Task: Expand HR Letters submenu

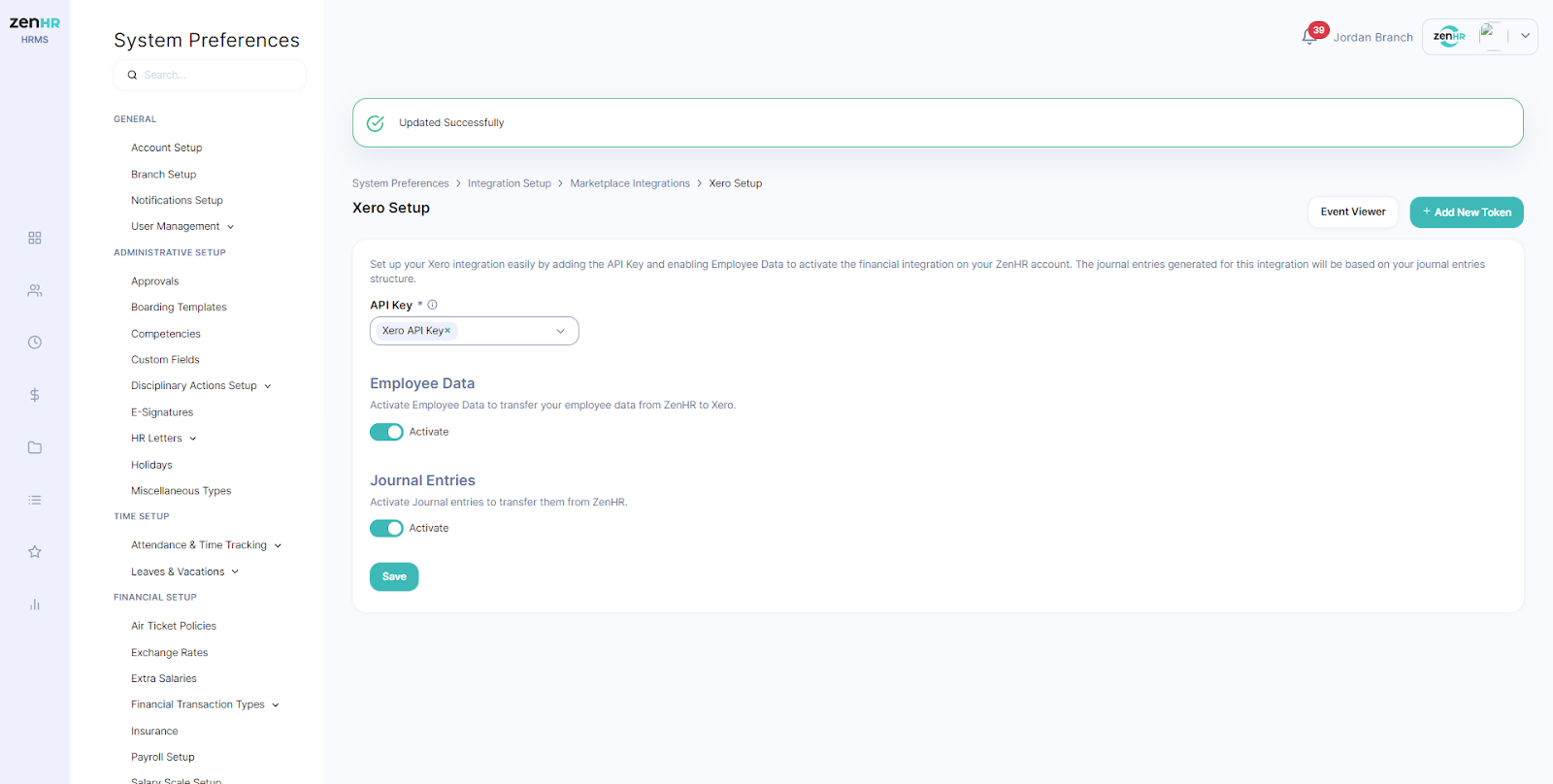Action: pos(193,439)
